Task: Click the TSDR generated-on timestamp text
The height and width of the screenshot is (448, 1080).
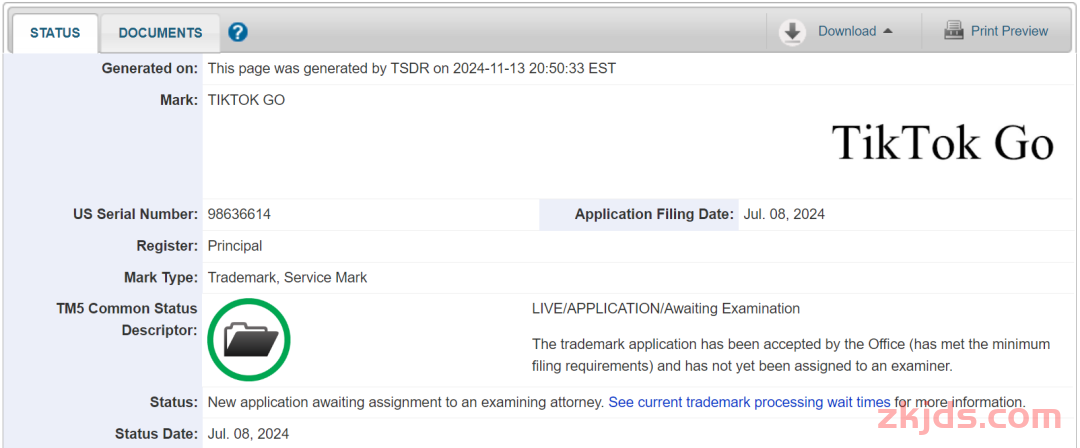Action: click(412, 68)
